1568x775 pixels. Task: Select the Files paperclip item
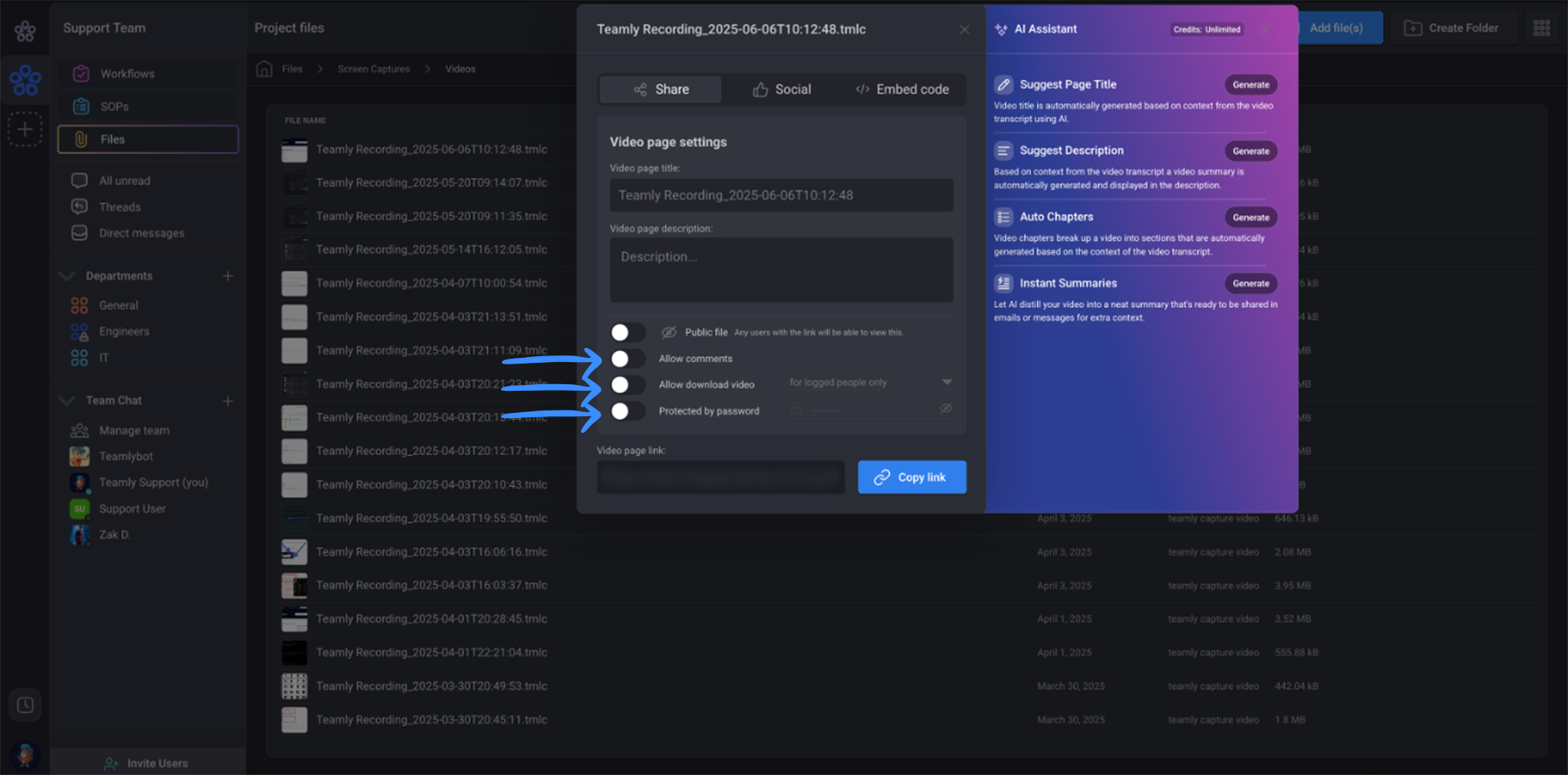147,140
